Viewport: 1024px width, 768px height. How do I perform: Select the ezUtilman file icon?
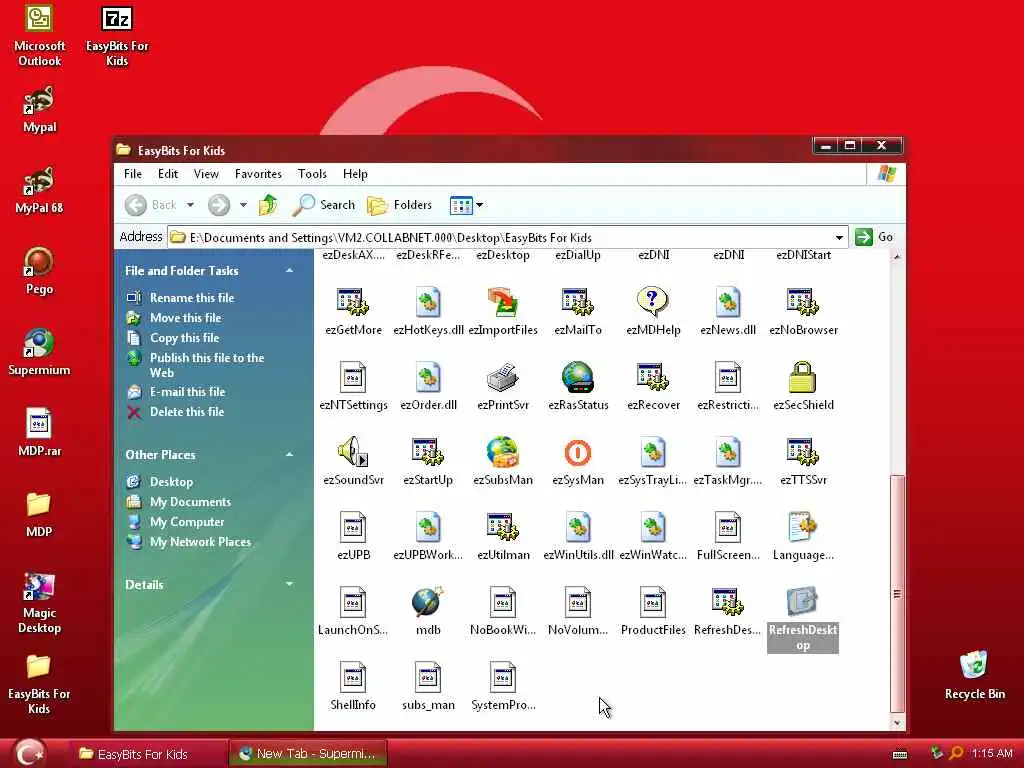[503, 527]
